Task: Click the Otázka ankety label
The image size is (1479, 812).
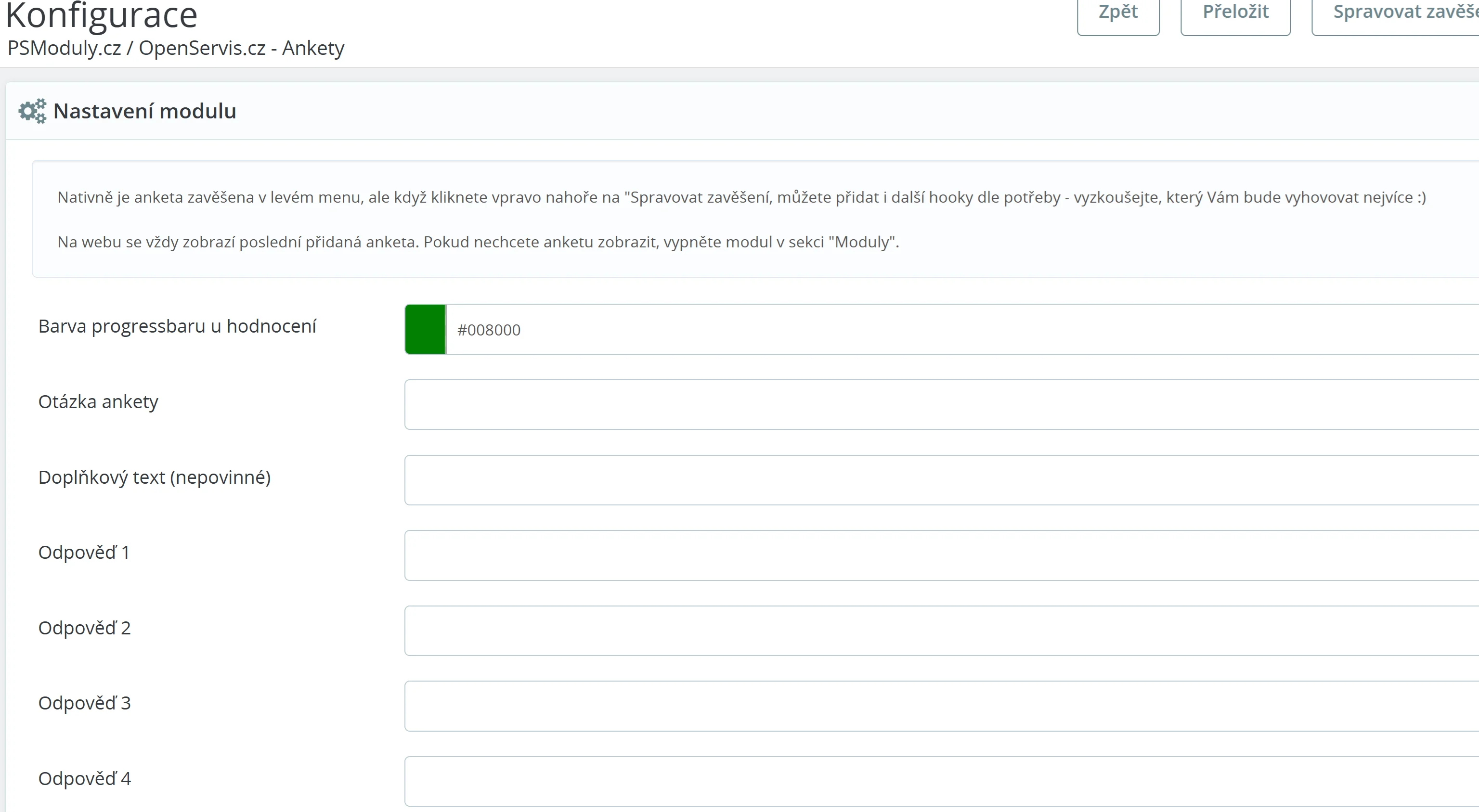Action: click(98, 402)
